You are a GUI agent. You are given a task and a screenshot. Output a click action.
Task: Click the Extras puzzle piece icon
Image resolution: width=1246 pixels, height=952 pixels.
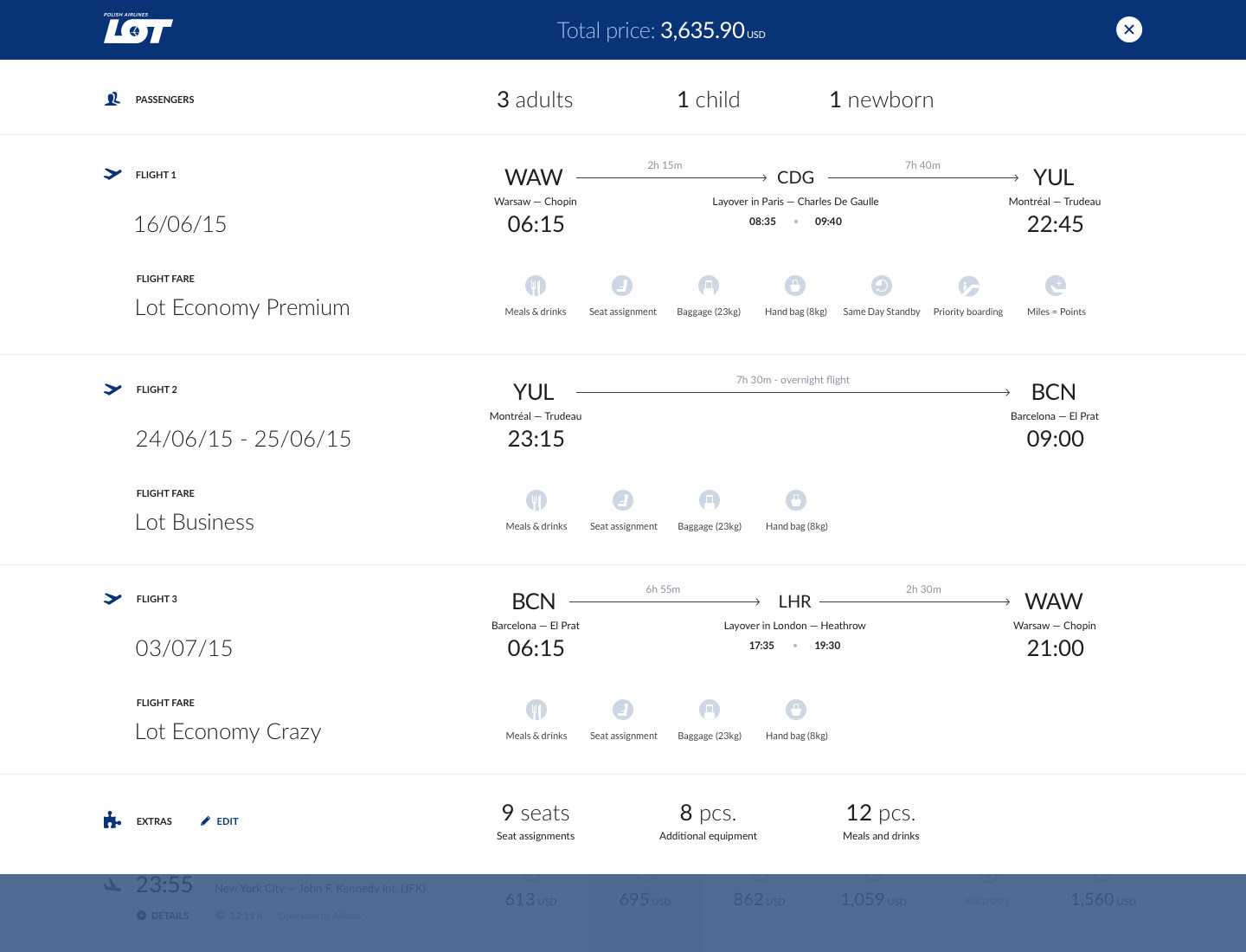[112, 820]
